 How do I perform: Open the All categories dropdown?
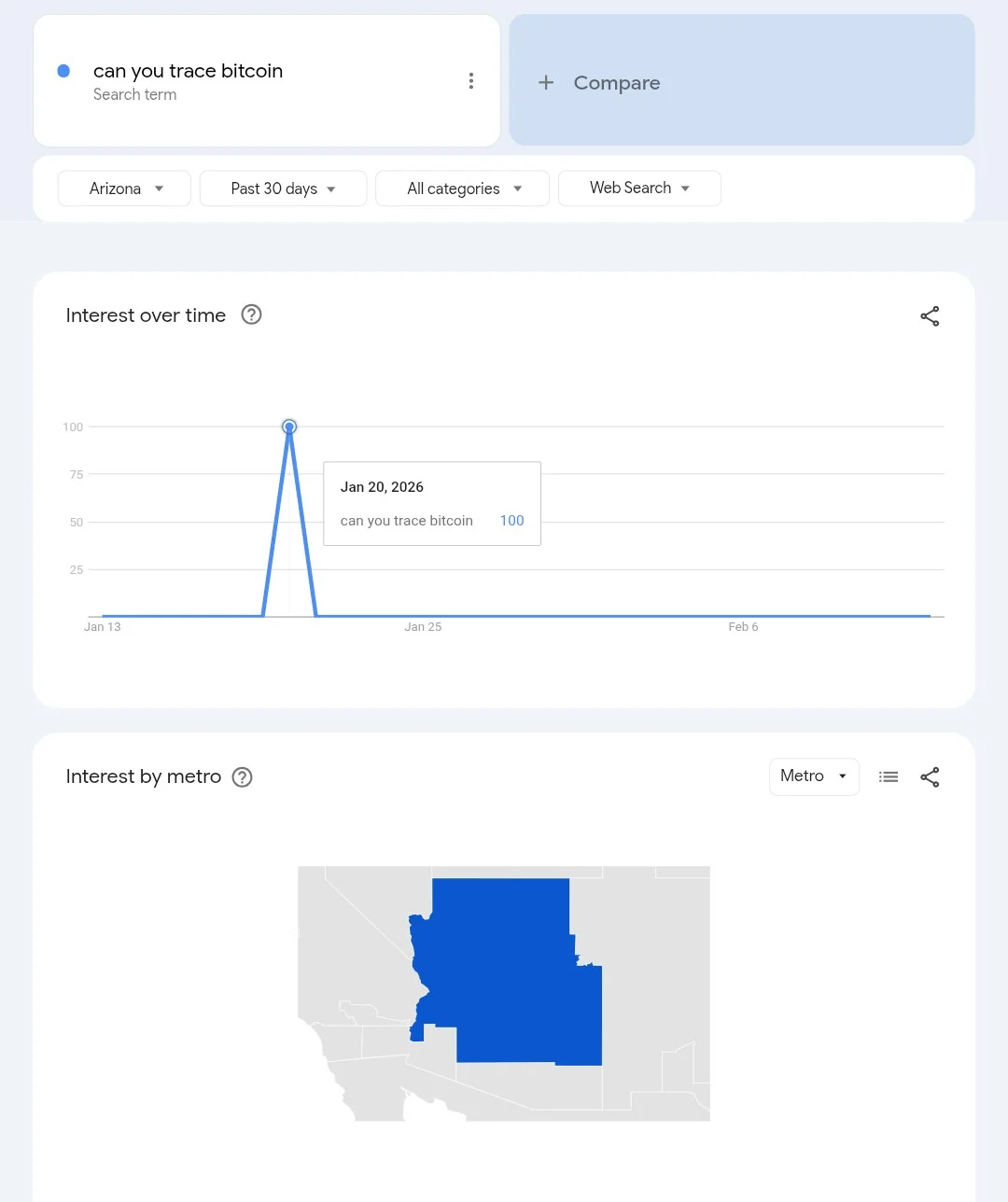pos(462,189)
